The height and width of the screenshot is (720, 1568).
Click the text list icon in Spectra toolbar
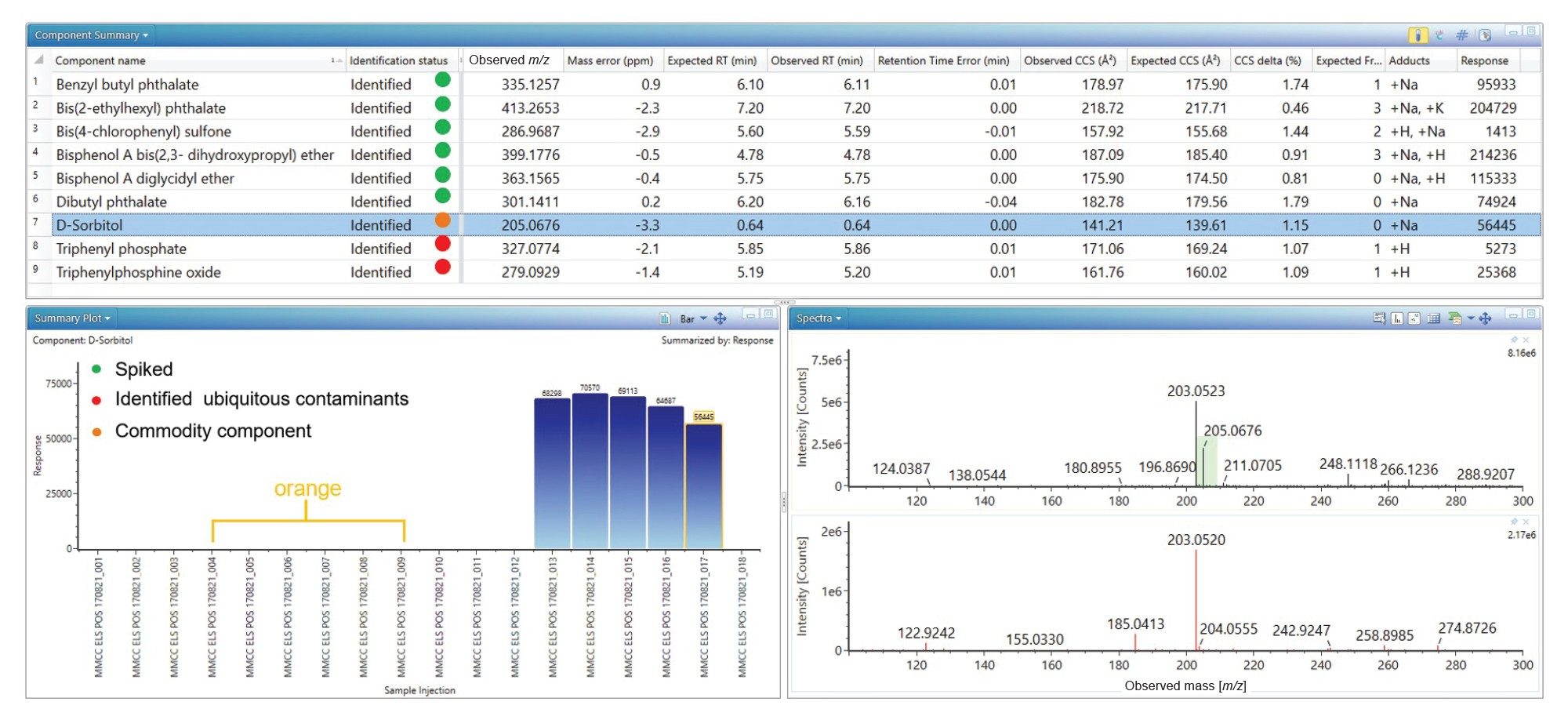pyautogui.click(x=1379, y=318)
